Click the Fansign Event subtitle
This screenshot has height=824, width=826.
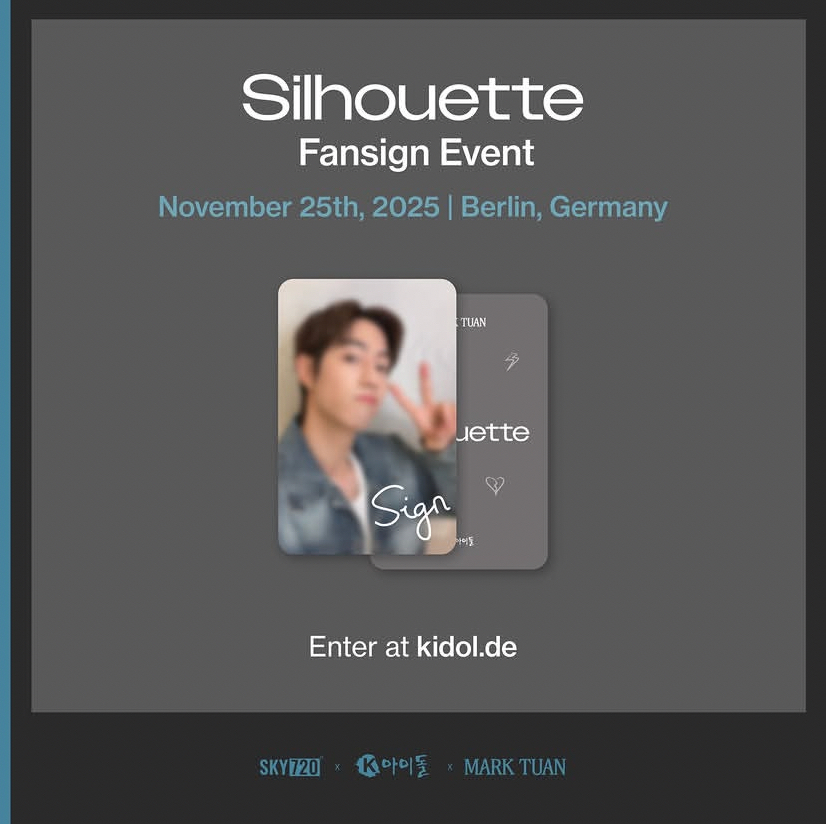point(416,153)
